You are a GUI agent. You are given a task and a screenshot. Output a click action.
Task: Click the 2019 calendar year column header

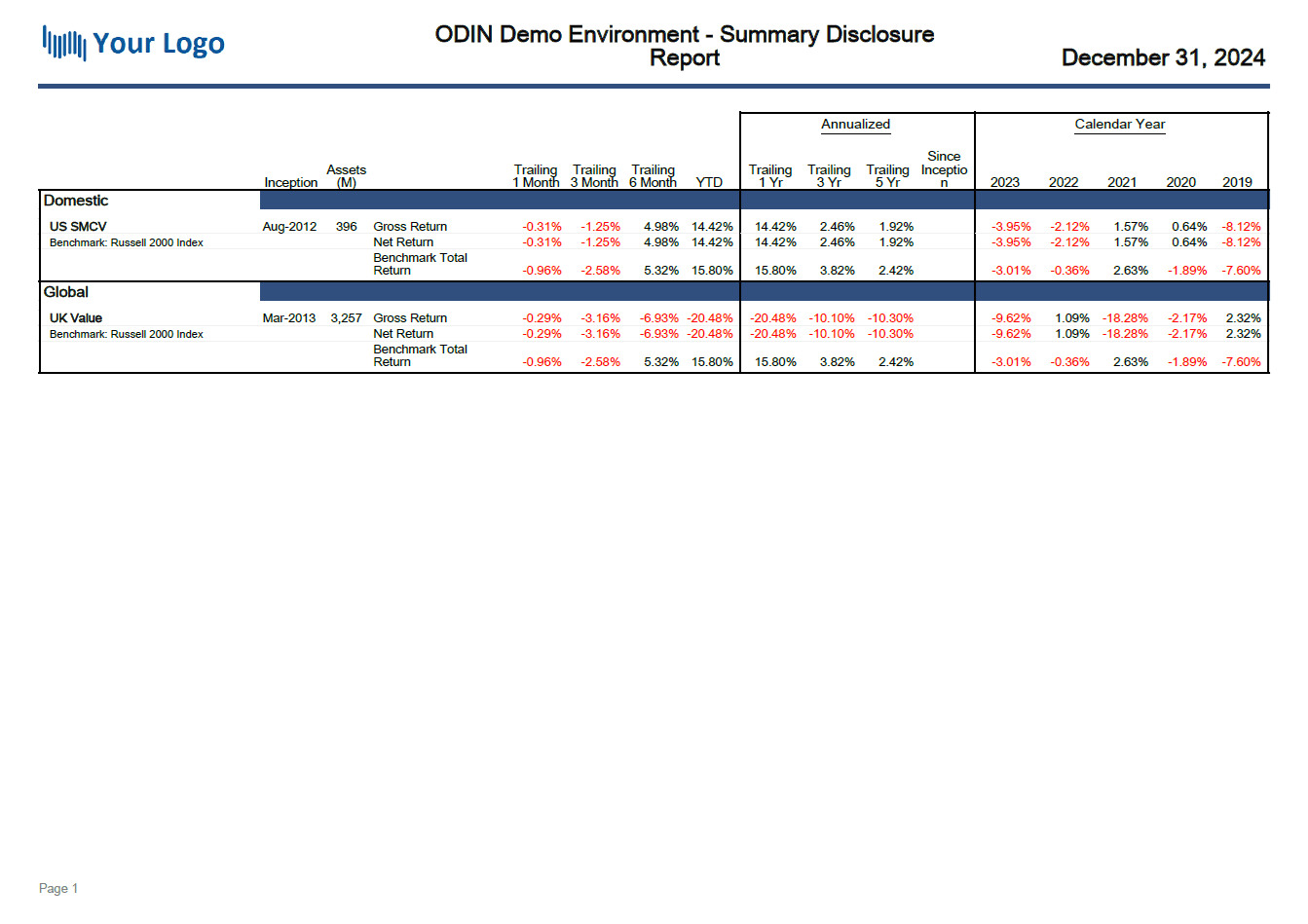coord(1237,182)
